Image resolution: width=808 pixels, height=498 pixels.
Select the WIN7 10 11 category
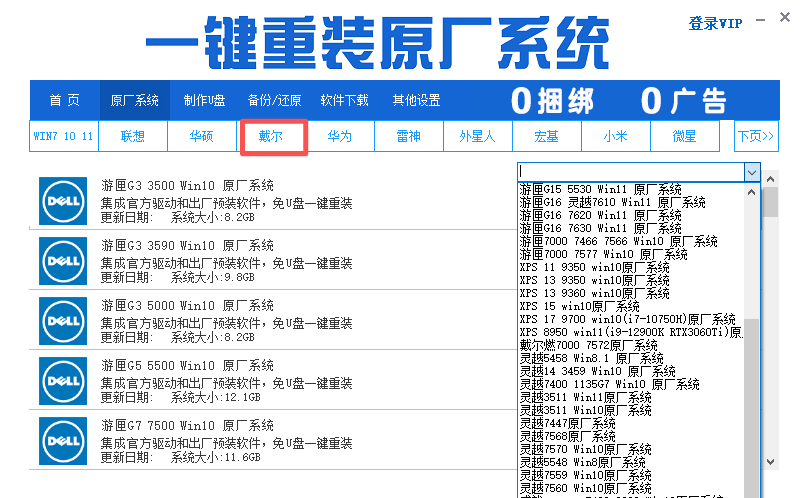click(x=63, y=136)
